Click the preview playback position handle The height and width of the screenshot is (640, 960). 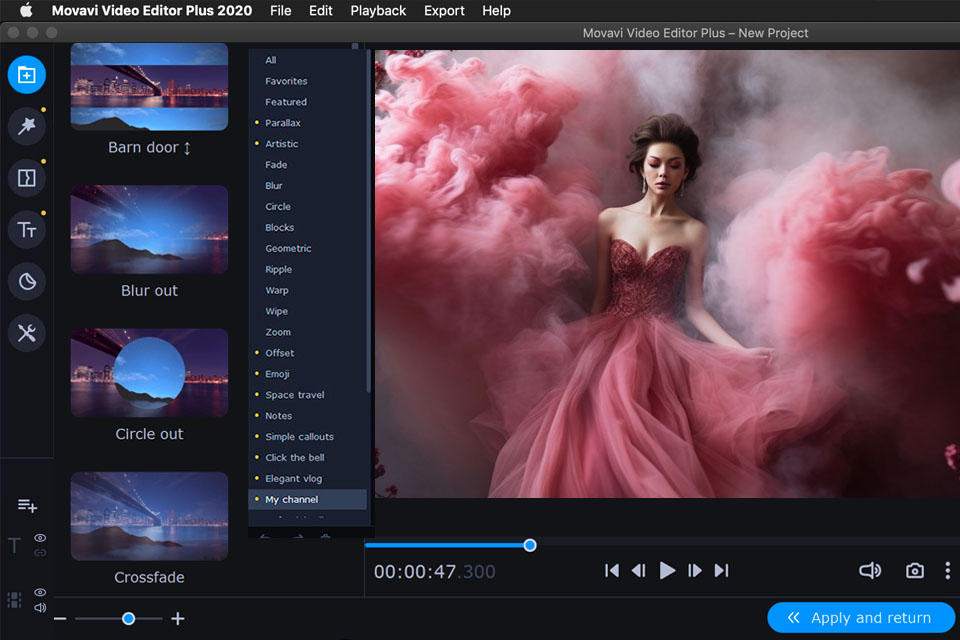coord(530,545)
